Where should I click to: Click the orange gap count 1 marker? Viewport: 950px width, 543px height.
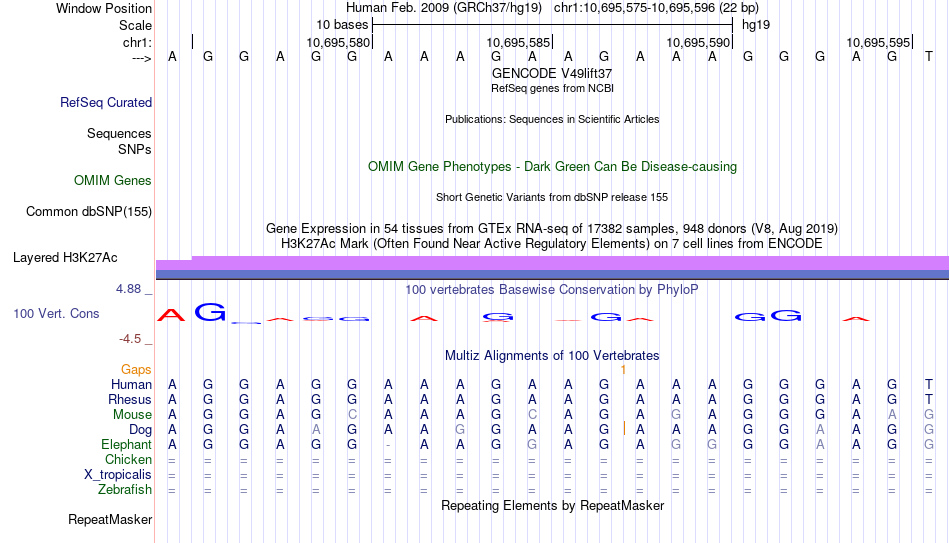click(x=623, y=369)
